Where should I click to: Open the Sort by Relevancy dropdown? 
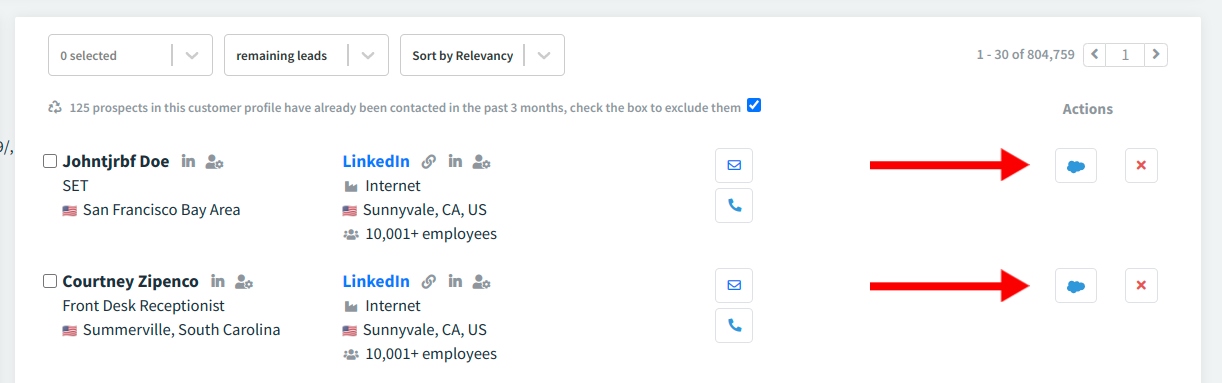click(482, 55)
